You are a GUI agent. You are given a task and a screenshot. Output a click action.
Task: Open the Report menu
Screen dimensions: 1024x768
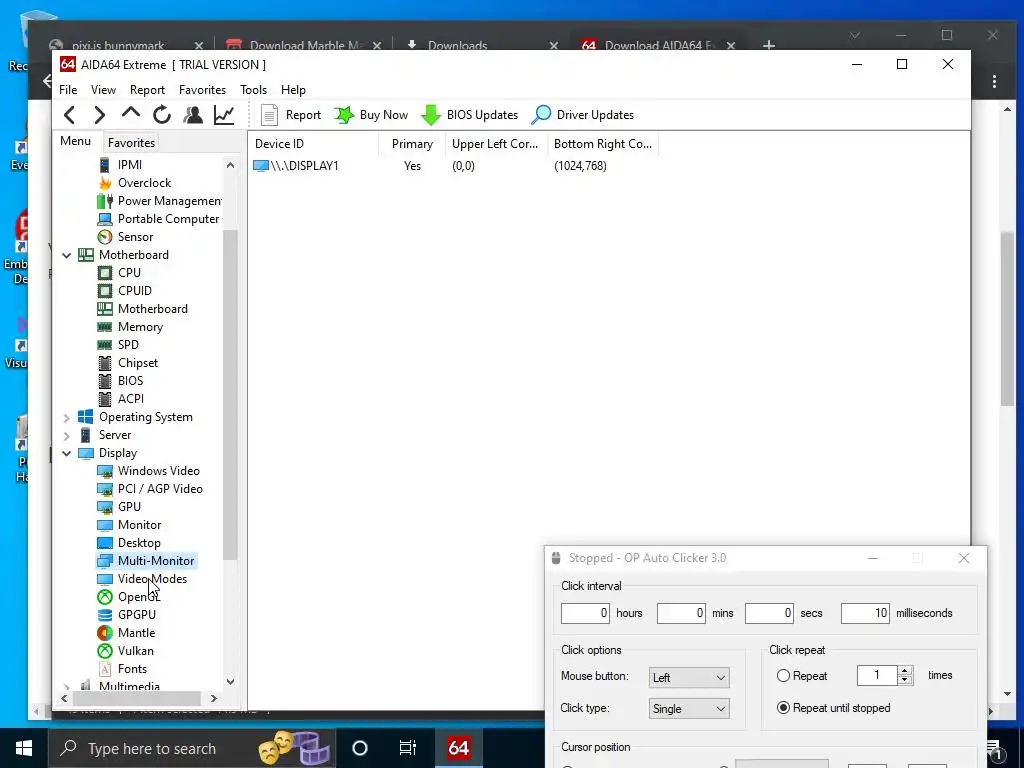pyautogui.click(x=147, y=89)
